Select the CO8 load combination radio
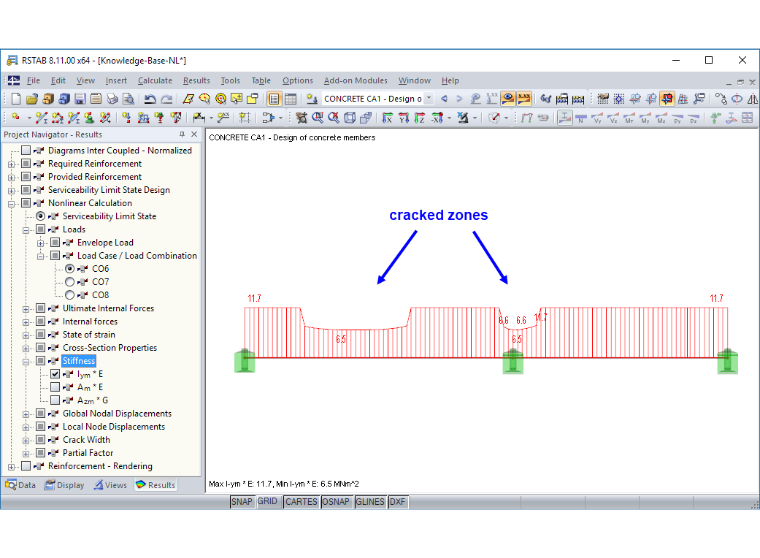 click(70, 295)
